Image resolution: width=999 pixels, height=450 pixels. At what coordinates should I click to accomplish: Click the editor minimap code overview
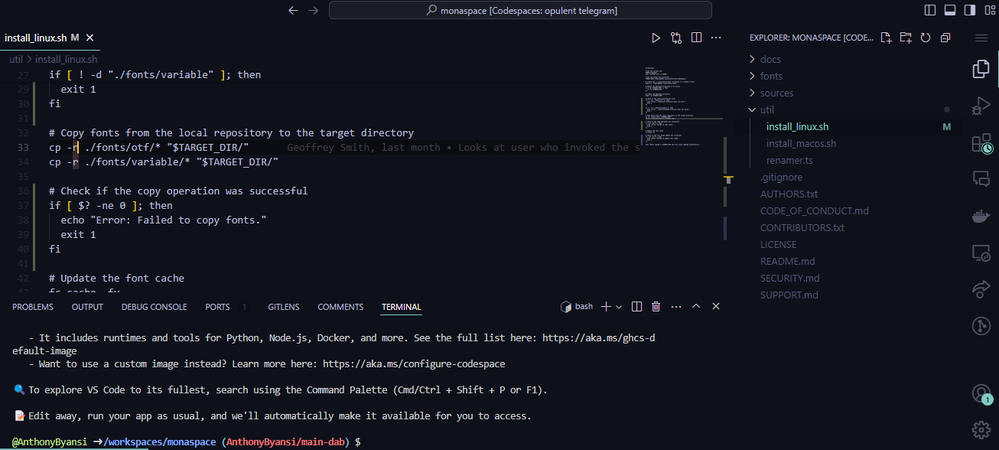tap(680, 108)
